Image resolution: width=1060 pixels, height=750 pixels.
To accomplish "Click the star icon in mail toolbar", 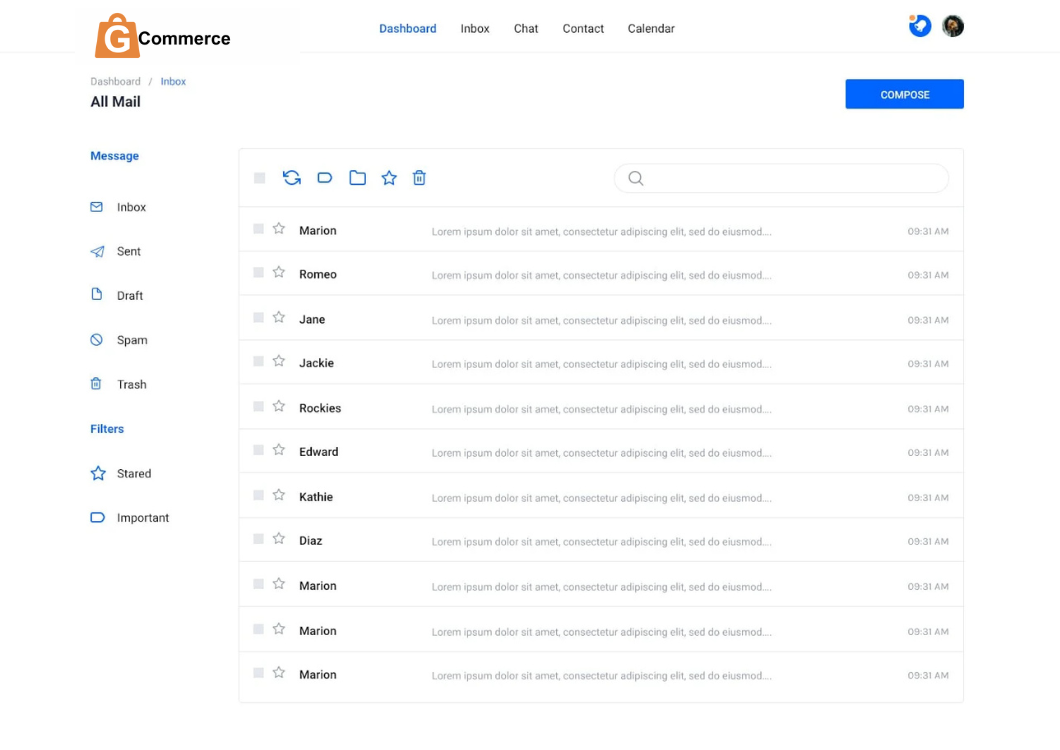I will (389, 178).
